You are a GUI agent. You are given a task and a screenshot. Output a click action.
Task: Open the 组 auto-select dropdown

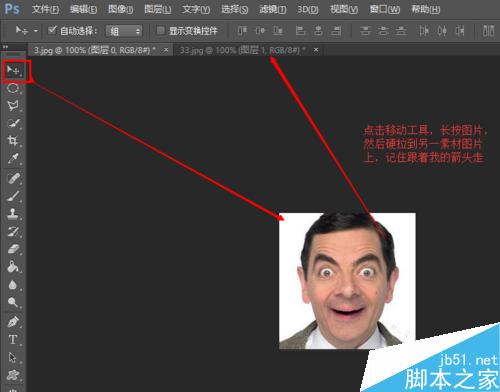[x=124, y=31]
